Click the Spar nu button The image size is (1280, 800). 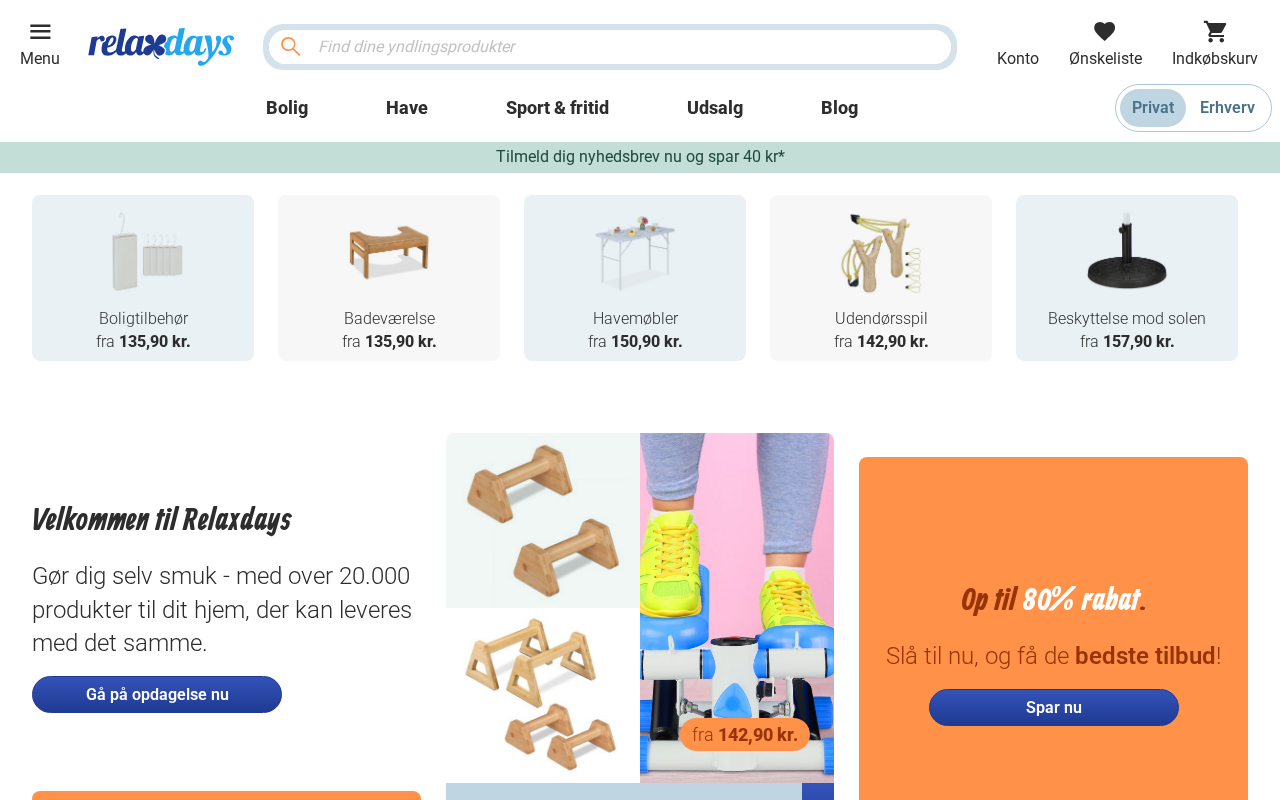coord(1053,707)
